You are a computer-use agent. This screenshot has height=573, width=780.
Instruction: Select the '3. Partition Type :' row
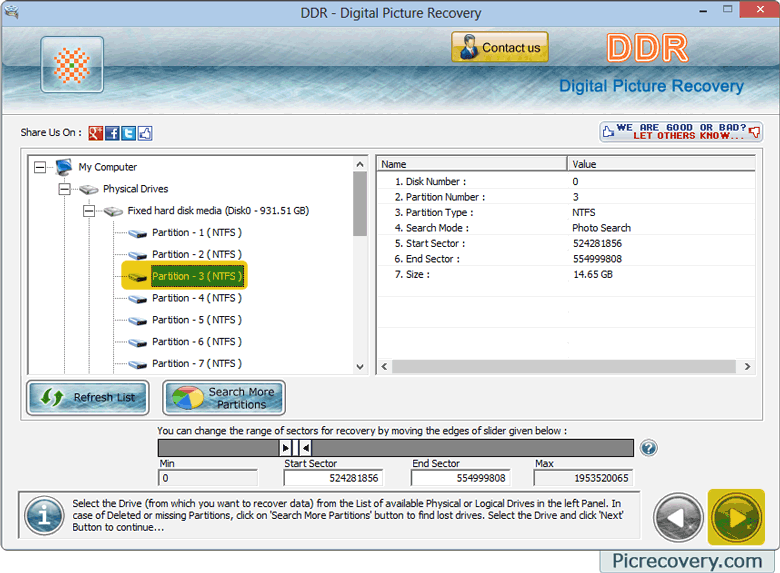566,212
